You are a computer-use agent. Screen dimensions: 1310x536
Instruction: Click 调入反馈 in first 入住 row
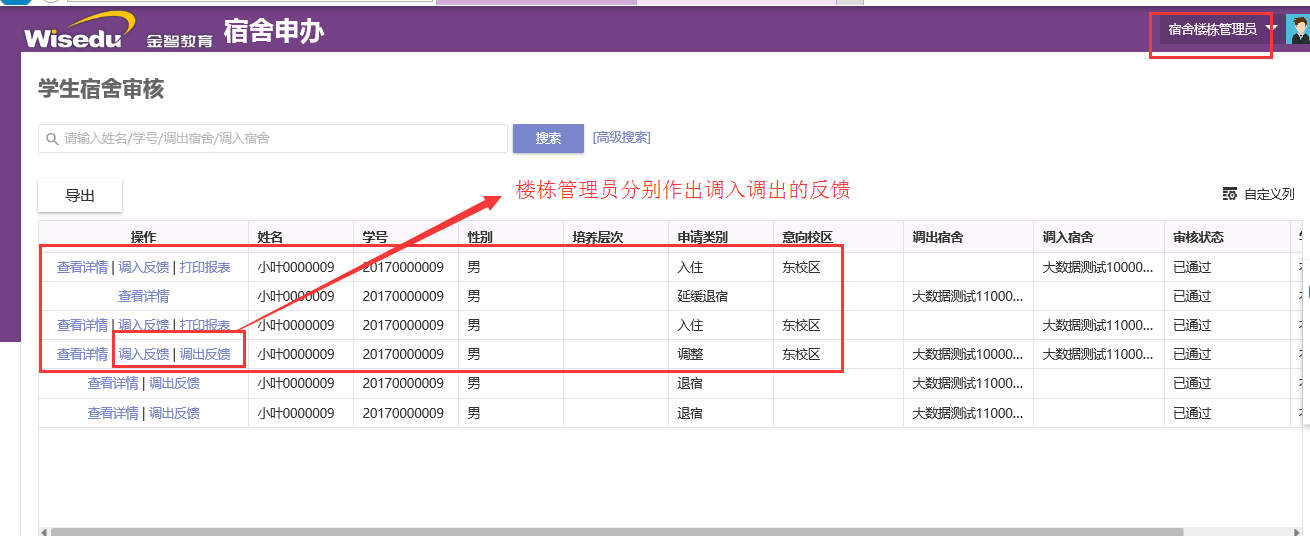pos(144,267)
